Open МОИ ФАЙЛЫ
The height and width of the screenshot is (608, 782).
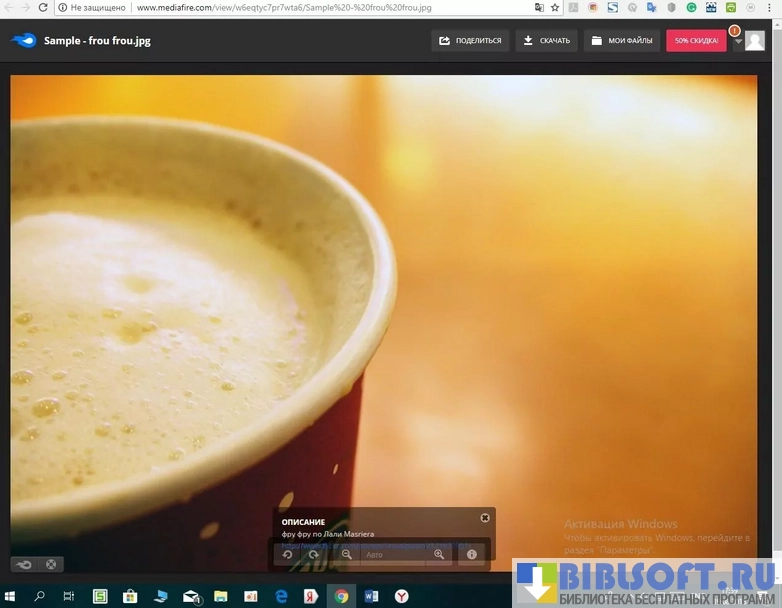(x=621, y=41)
